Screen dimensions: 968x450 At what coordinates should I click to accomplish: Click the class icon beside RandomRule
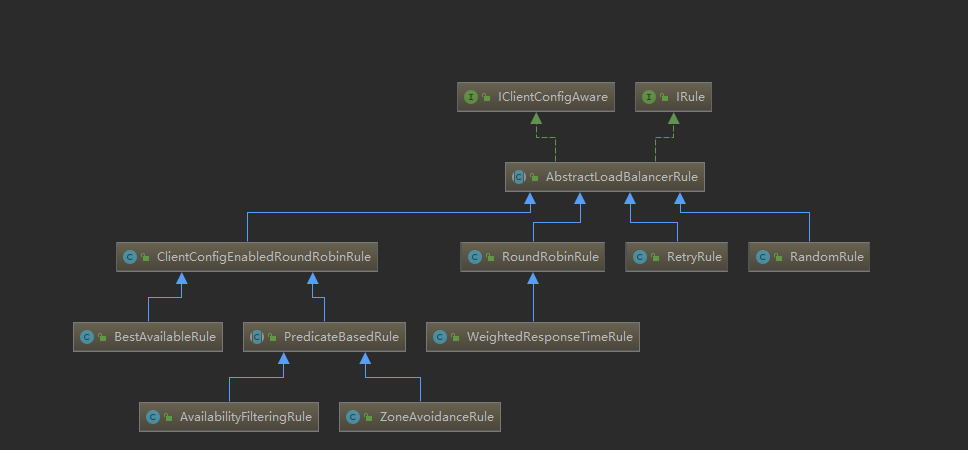(x=762, y=257)
